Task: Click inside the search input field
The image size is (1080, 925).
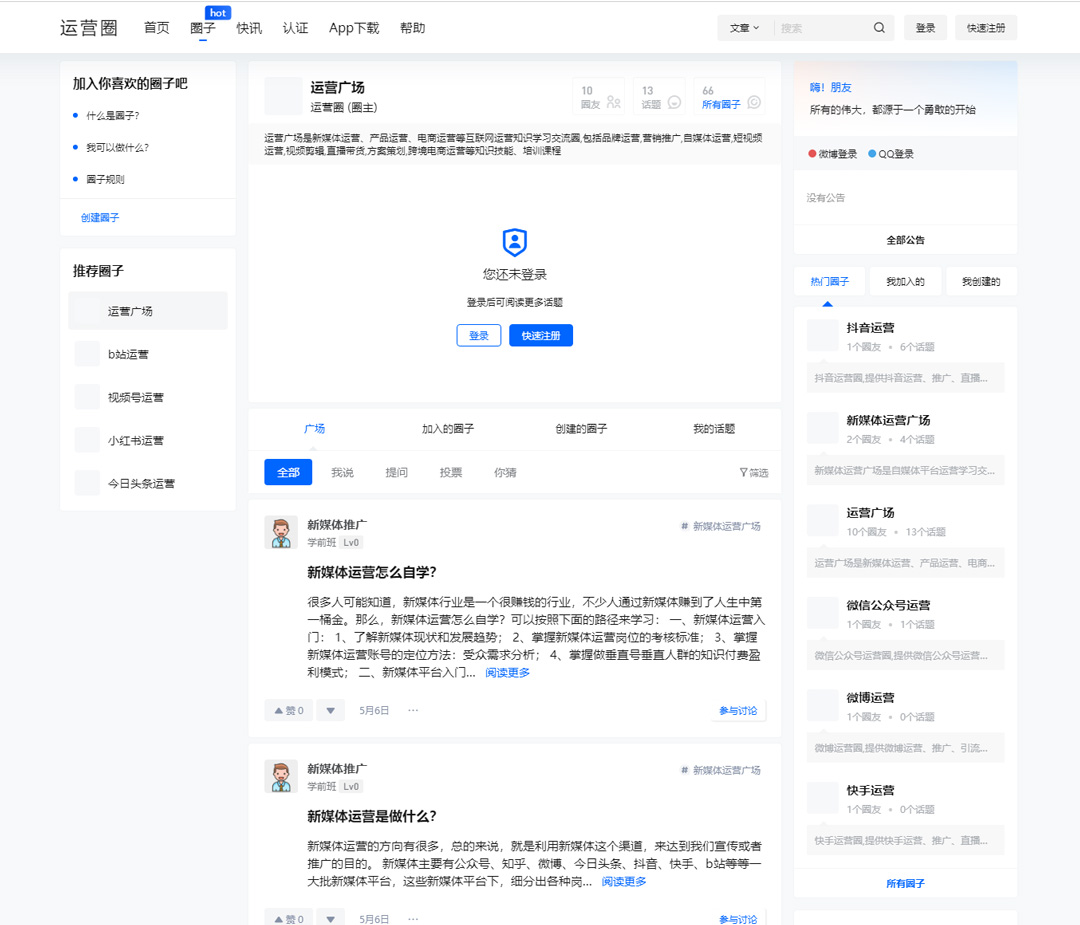Action: tap(820, 27)
